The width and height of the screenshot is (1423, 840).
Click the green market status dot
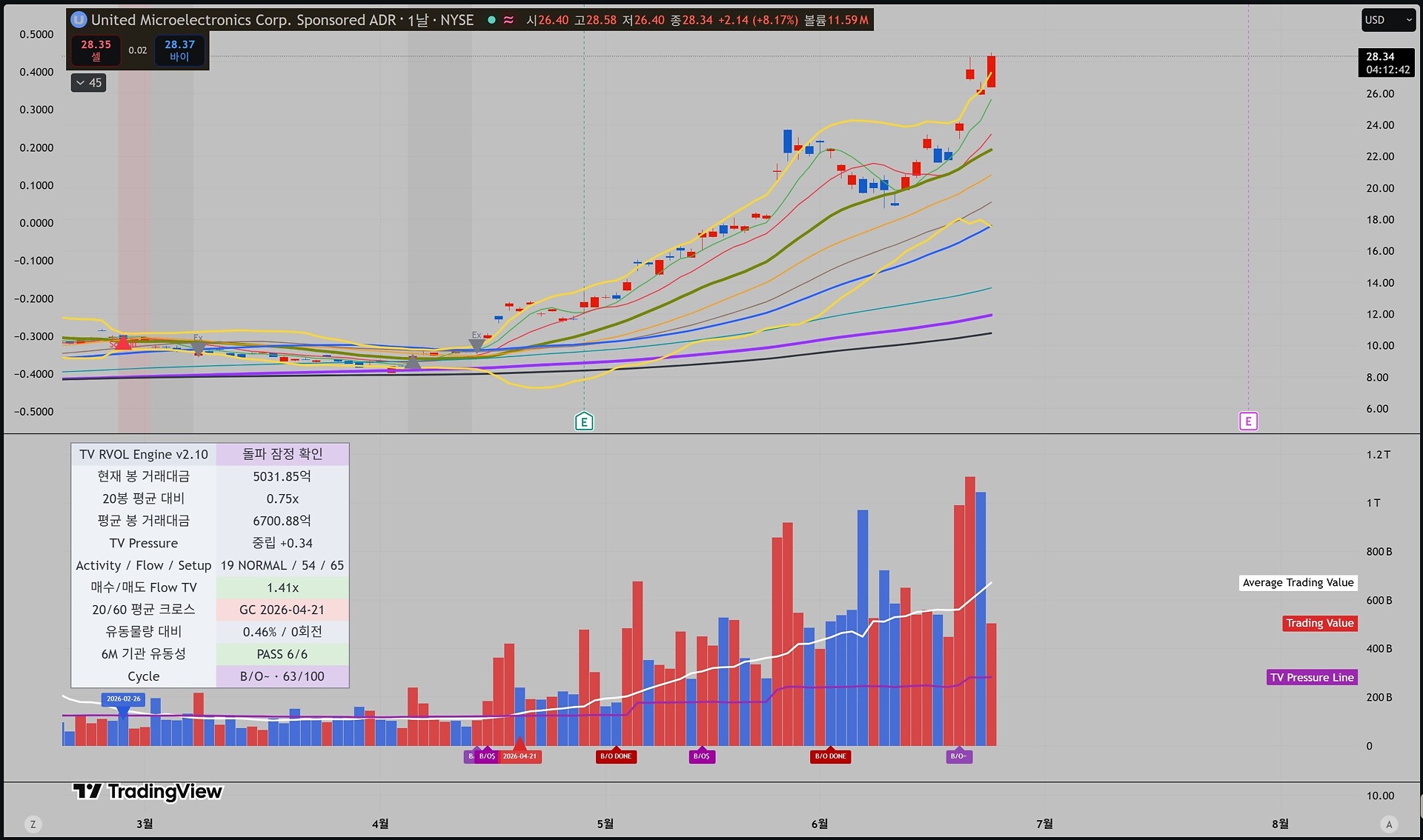point(491,20)
